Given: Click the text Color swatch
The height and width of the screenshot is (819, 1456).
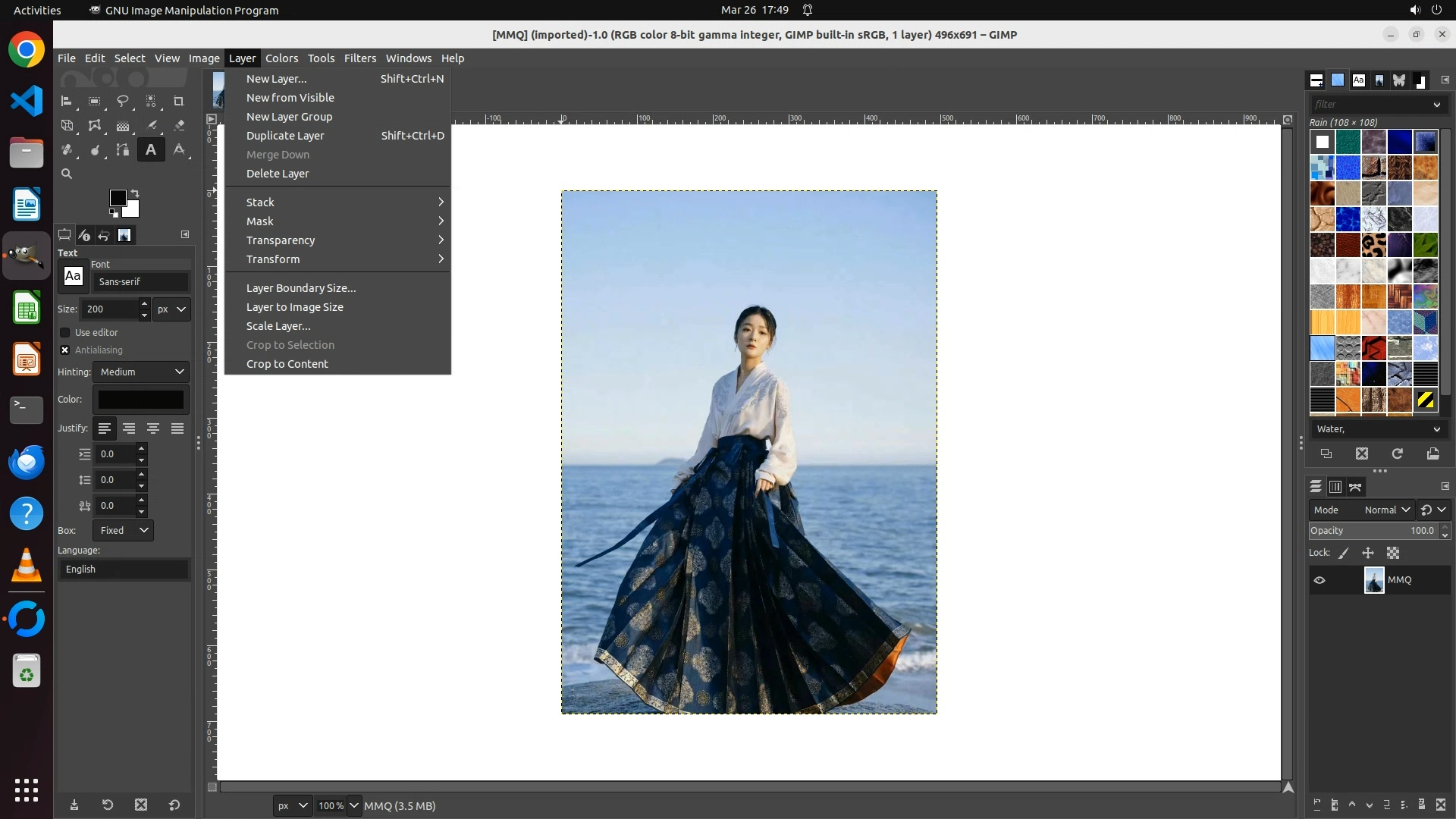Looking at the screenshot, I should 141,400.
